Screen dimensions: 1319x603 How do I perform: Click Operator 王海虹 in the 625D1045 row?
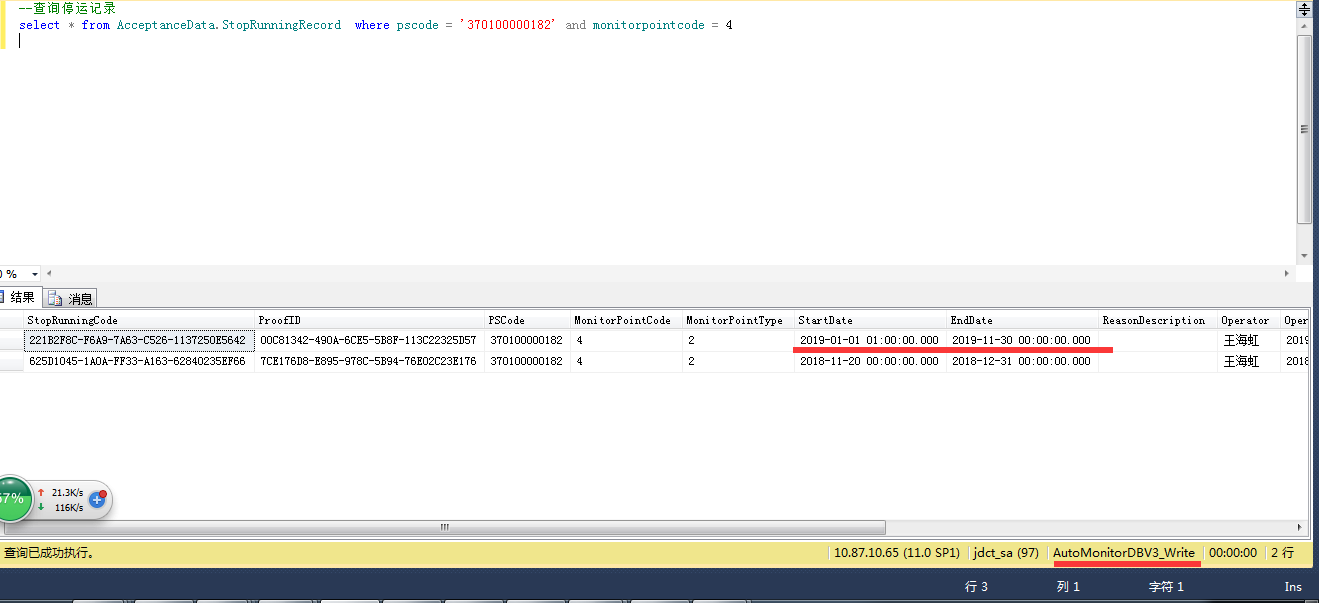(x=1248, y=361)
